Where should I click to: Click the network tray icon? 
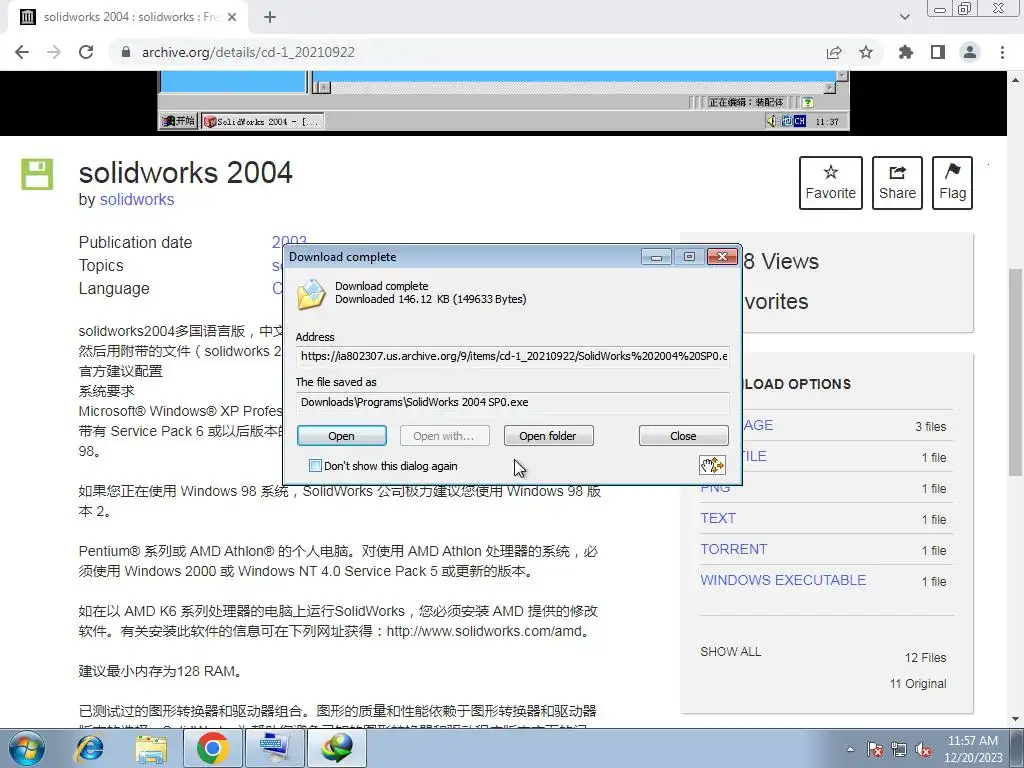coord(899,749)
